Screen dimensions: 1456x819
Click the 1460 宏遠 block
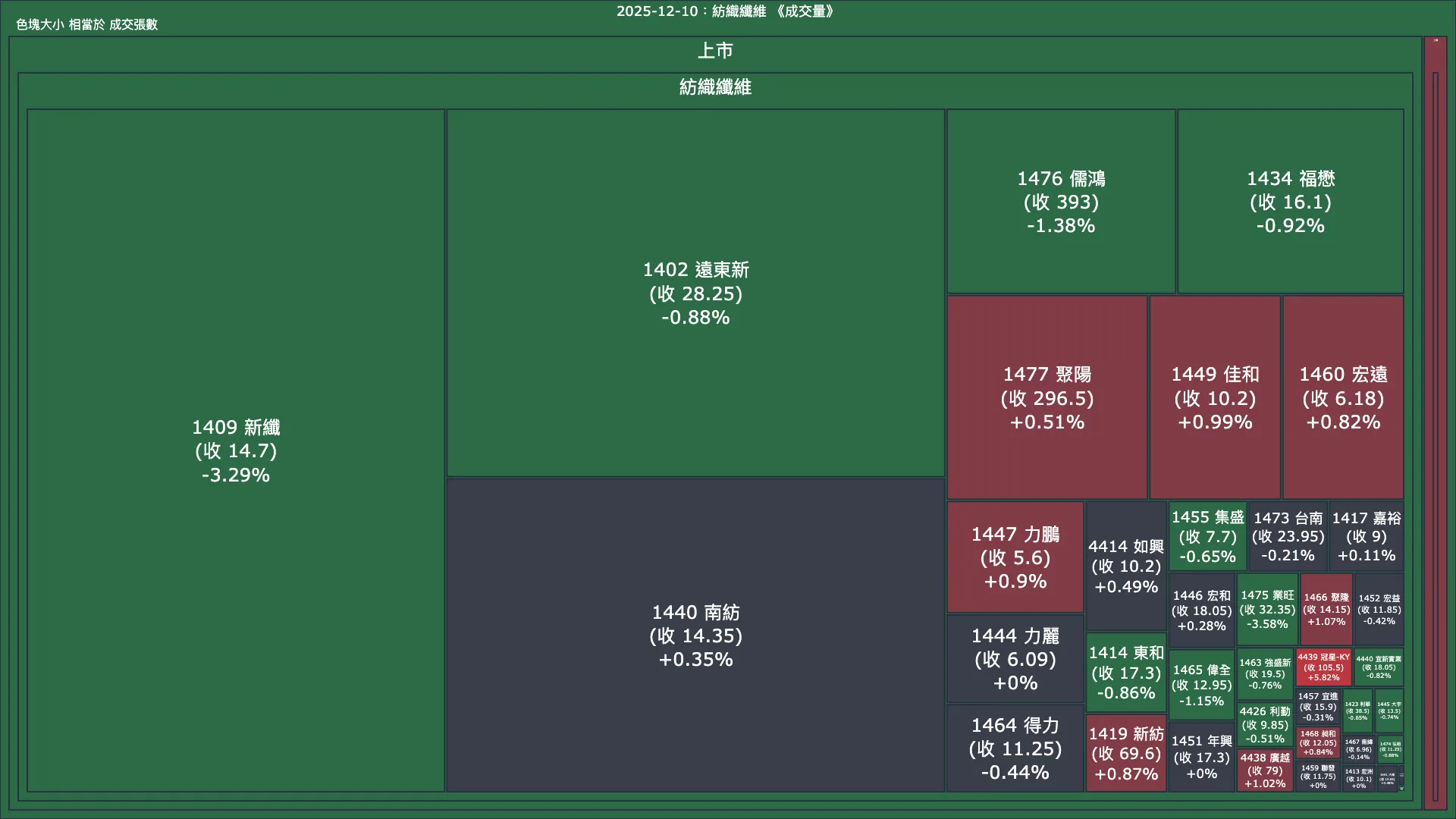tap(1343, 398)
